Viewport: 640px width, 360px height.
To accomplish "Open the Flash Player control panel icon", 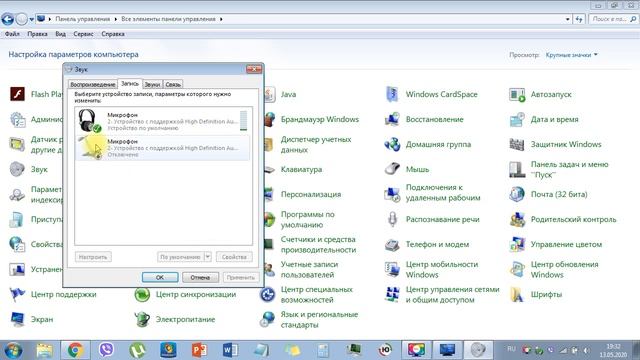I will (17, 94).
